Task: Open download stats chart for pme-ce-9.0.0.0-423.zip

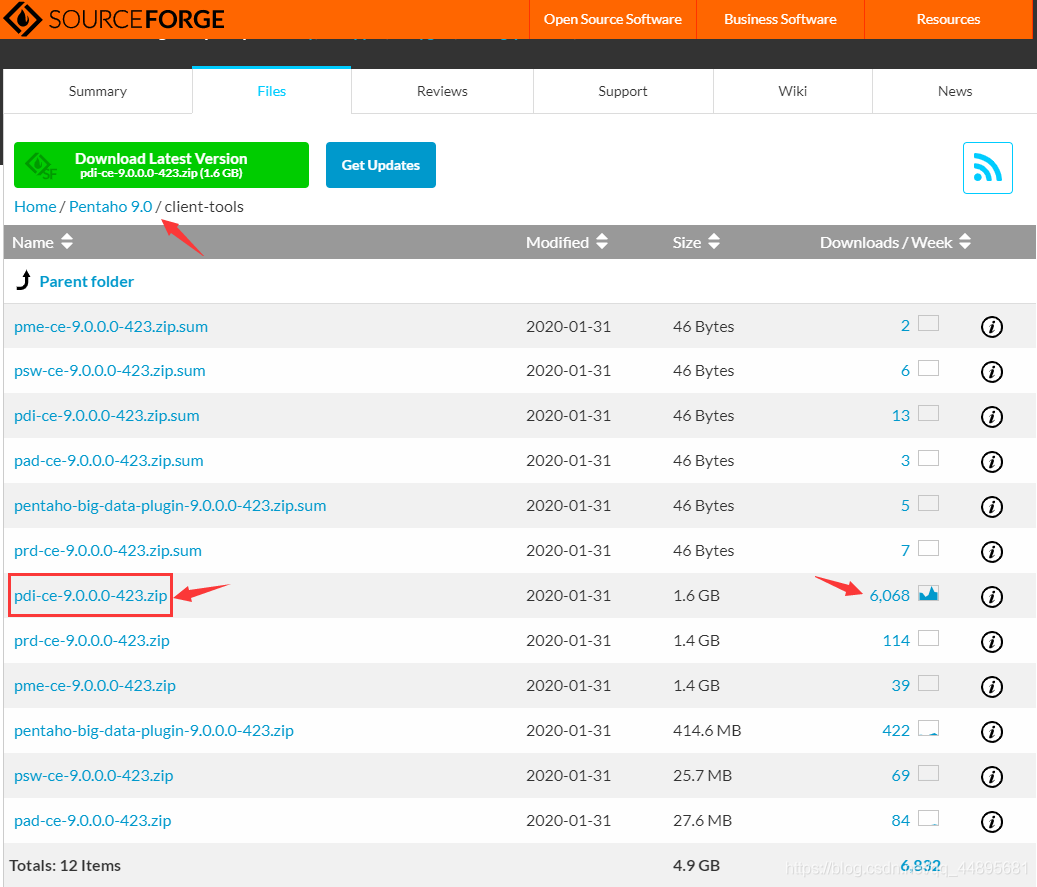Action: click(x=929, y=683)
